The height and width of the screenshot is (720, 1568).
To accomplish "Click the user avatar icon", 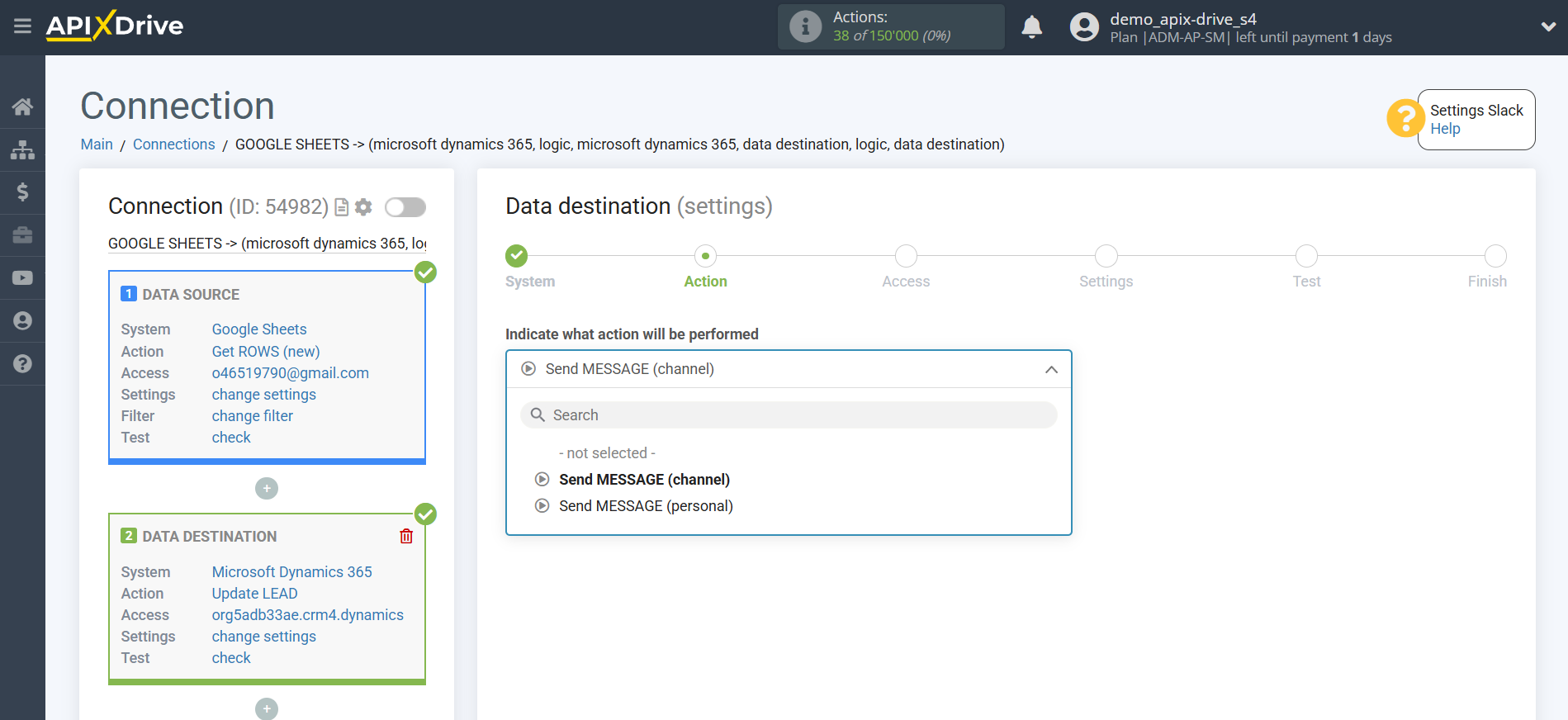I will coord(1084,27).
